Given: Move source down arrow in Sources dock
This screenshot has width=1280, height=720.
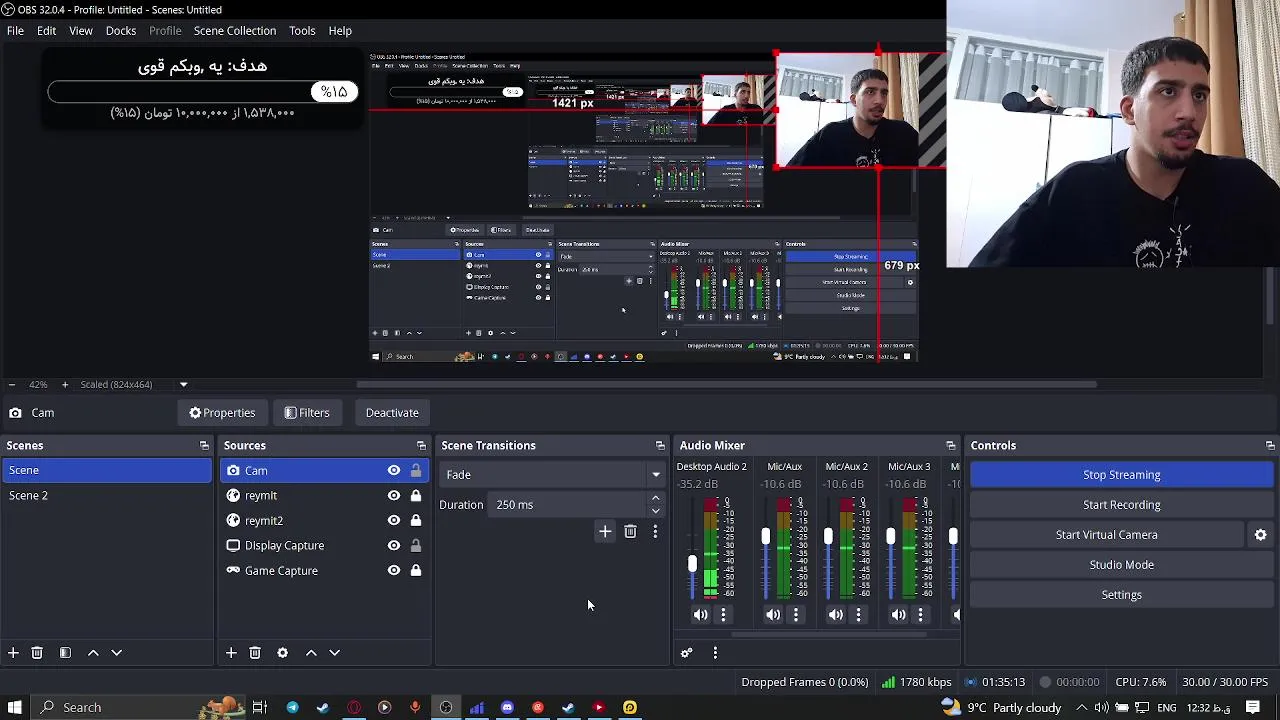Looking at the screenshot, I should click(x=334, y=653).
